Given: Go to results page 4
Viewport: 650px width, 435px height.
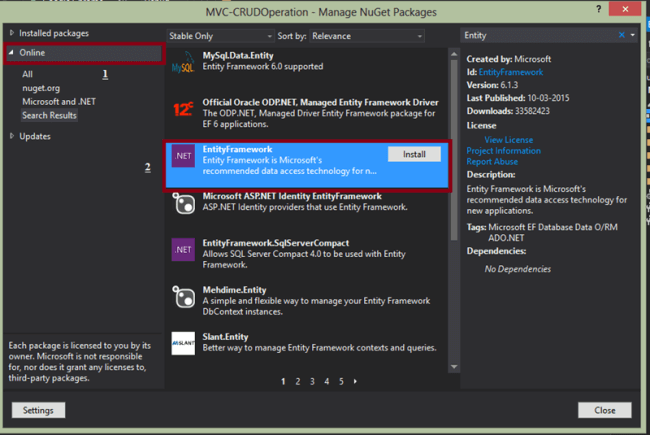Looking at the screenshot, I should tap(327, 381).
